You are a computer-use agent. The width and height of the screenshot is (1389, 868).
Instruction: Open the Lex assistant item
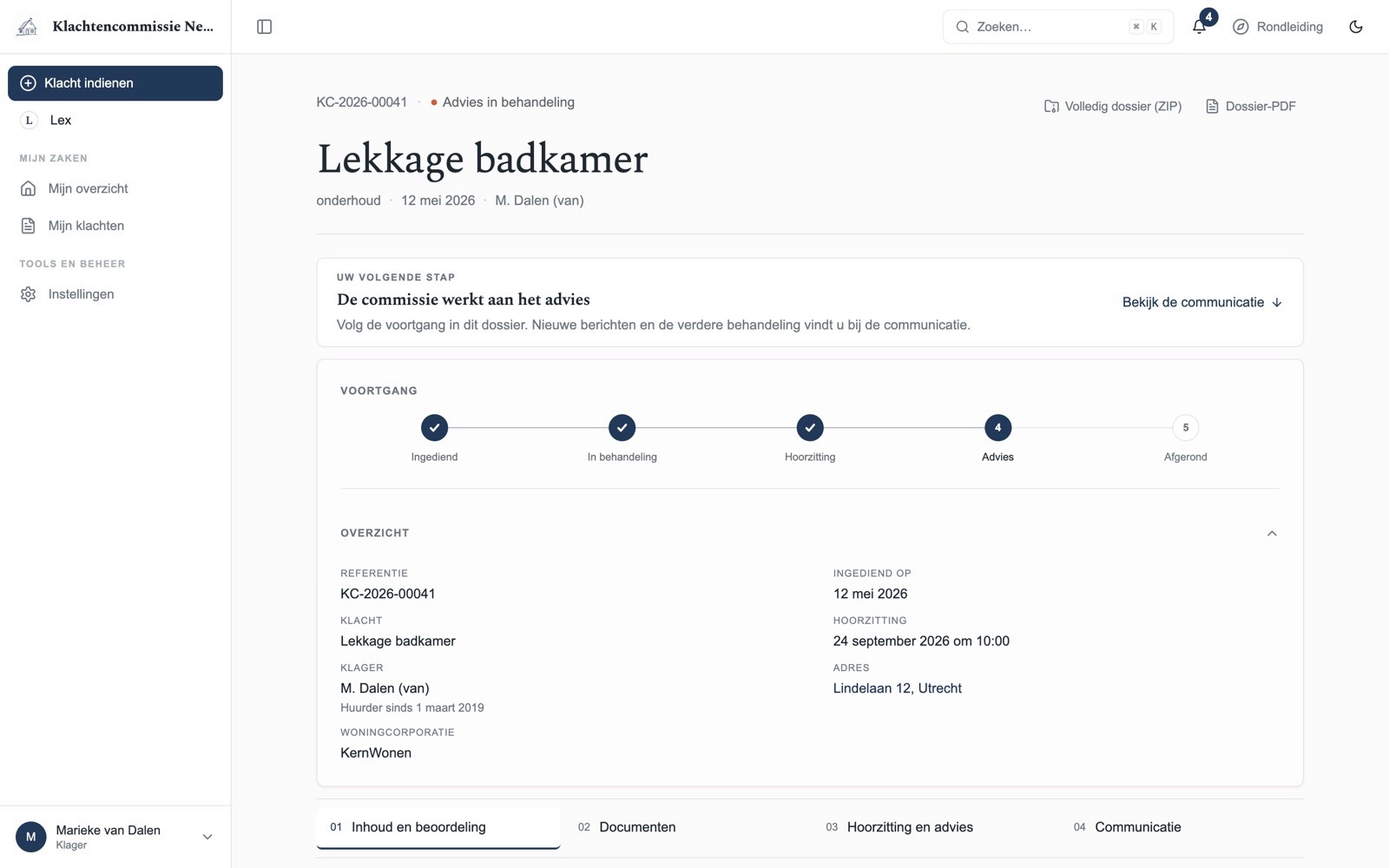(x=115, y=121)
